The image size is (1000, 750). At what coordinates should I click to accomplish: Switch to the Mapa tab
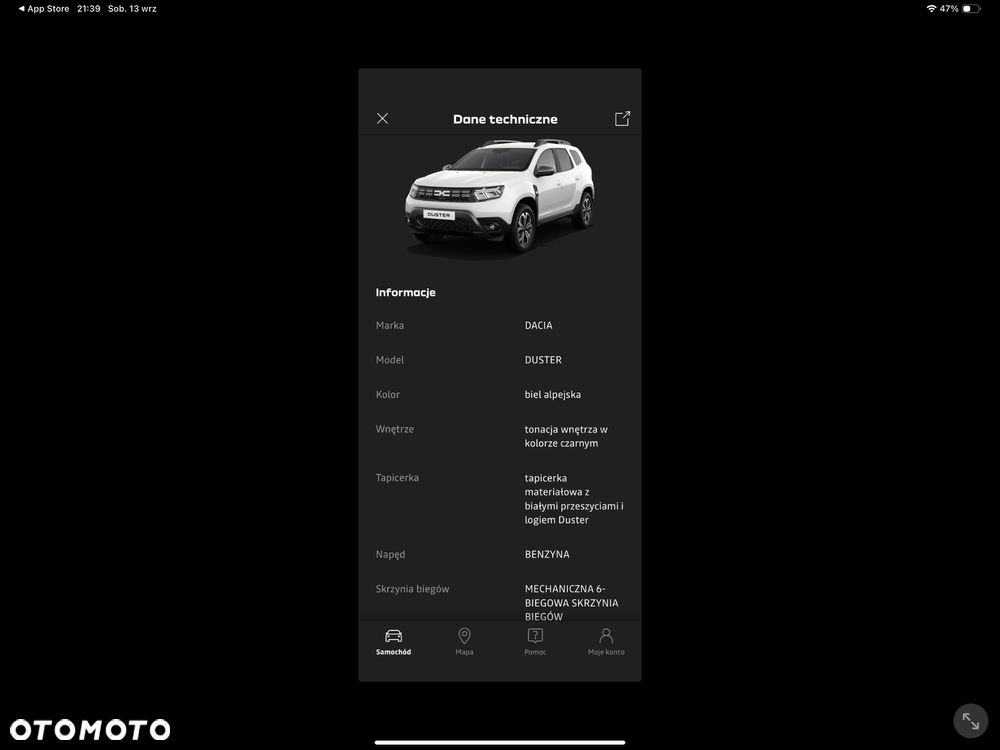click(x=464, y=642)
